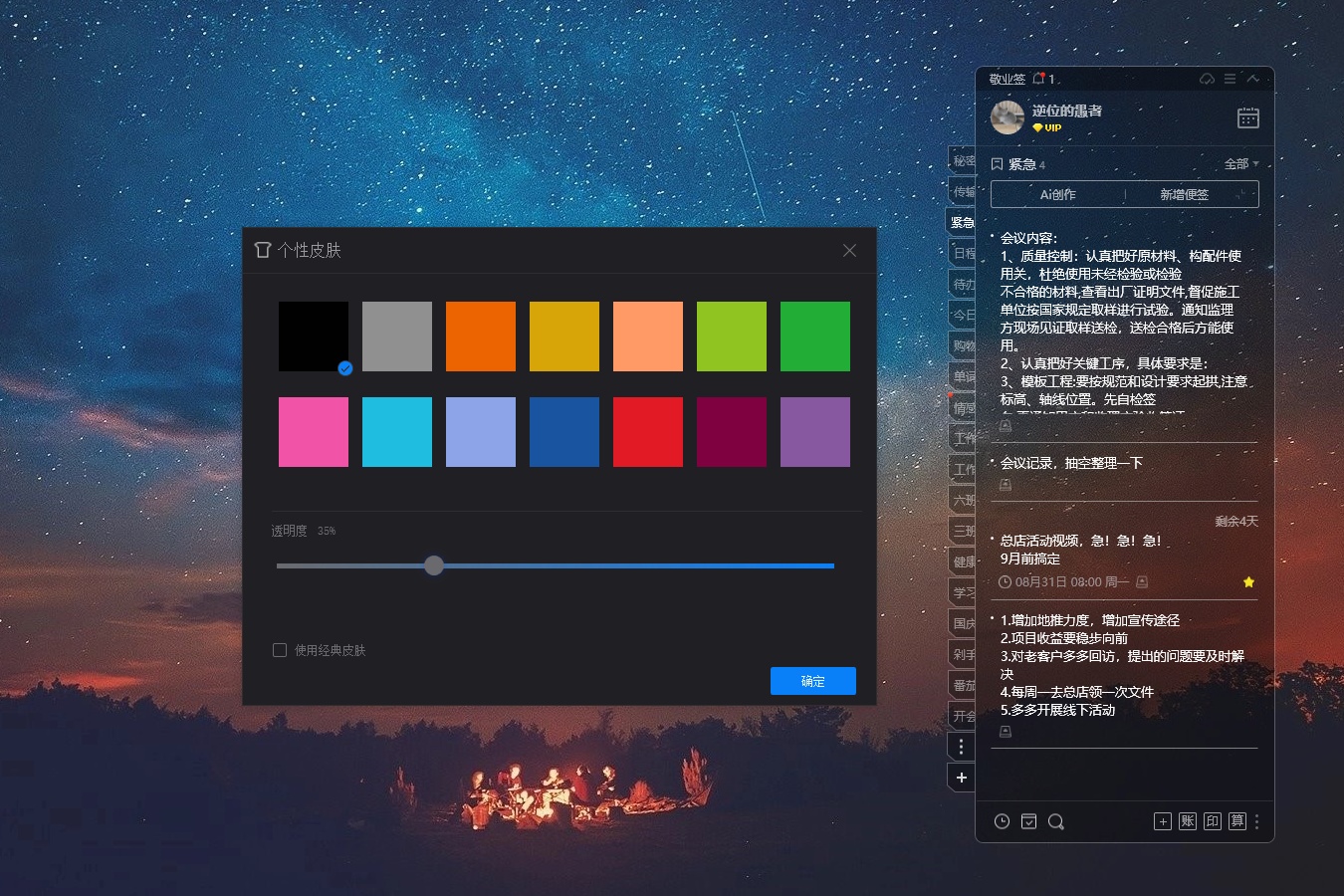Open the calendar icon beside the username

[1248, 117]
